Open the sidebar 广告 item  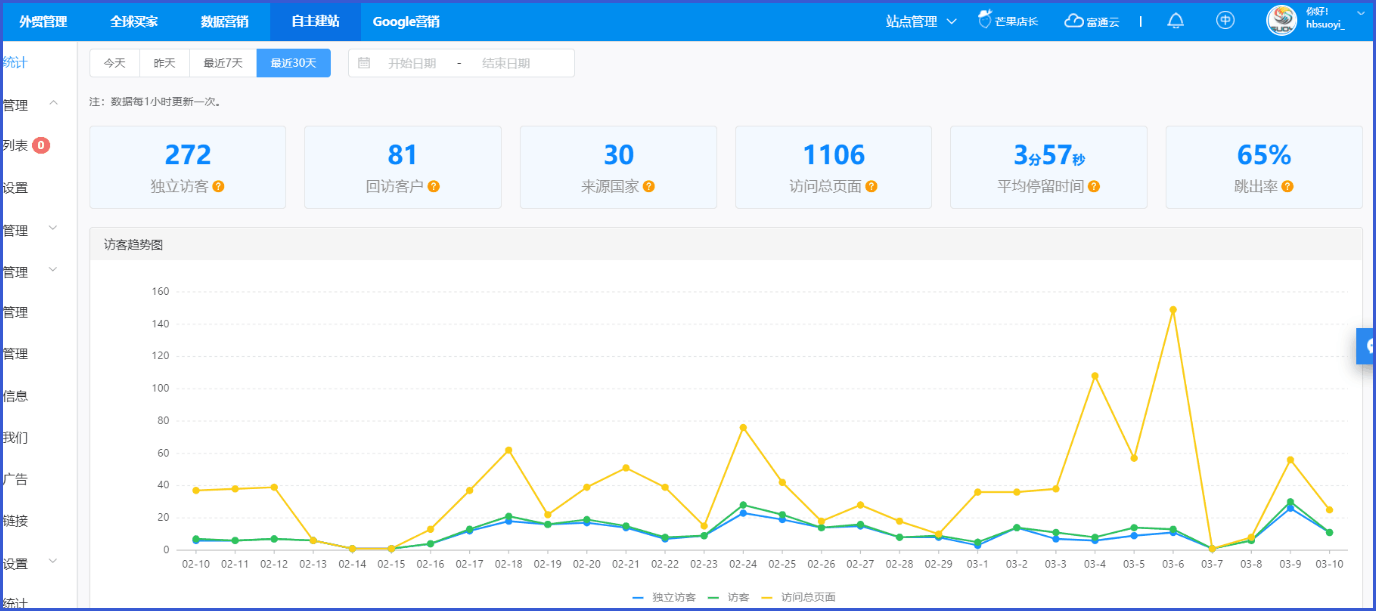15,479
